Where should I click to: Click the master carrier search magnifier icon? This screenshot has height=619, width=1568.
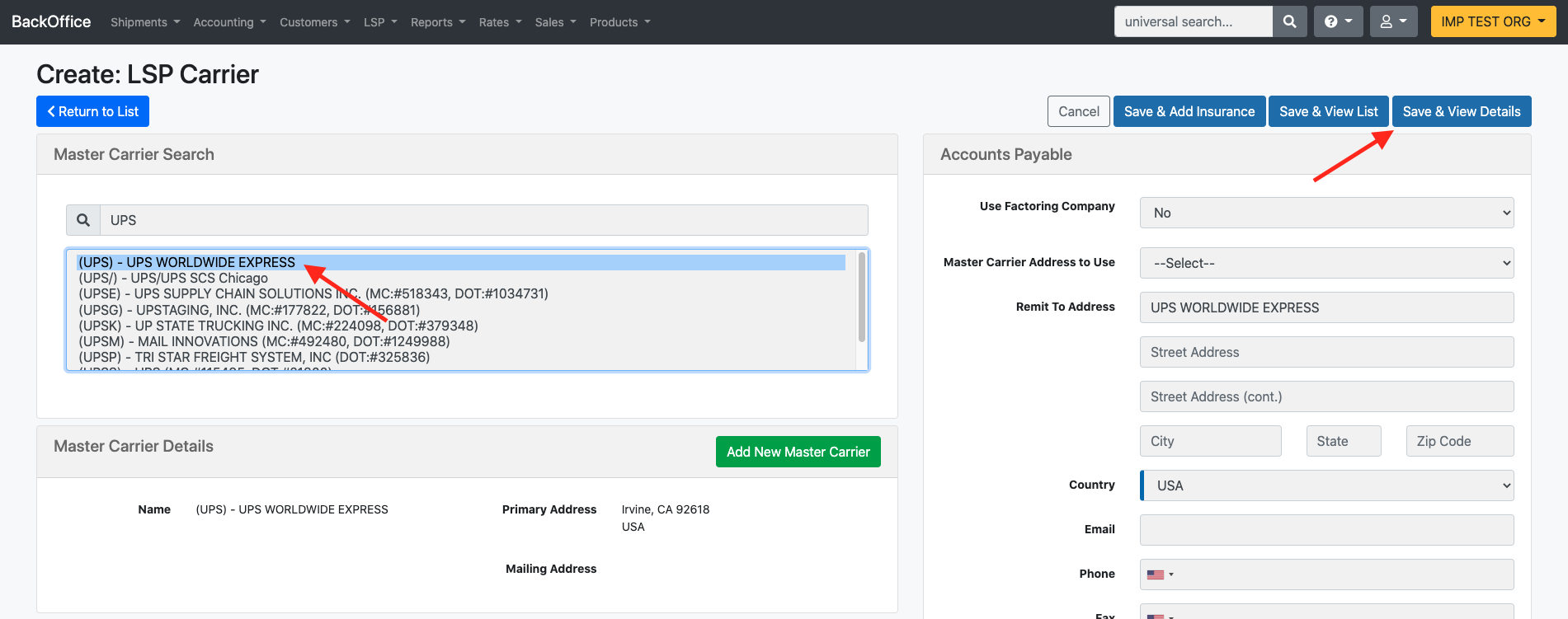[x=83, y=220]
